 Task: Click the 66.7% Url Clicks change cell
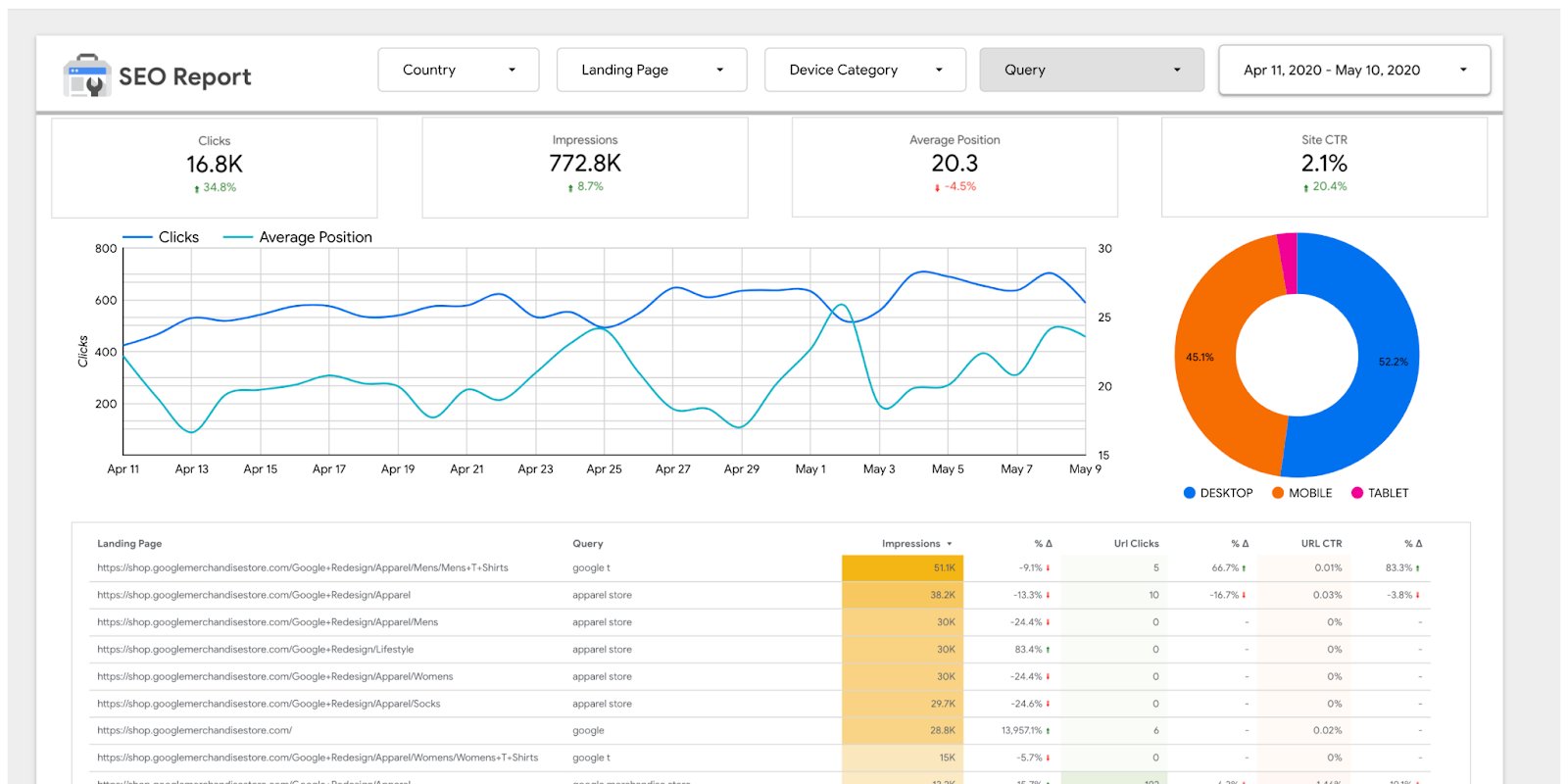pyautogui.click(x=1229, y=568)
